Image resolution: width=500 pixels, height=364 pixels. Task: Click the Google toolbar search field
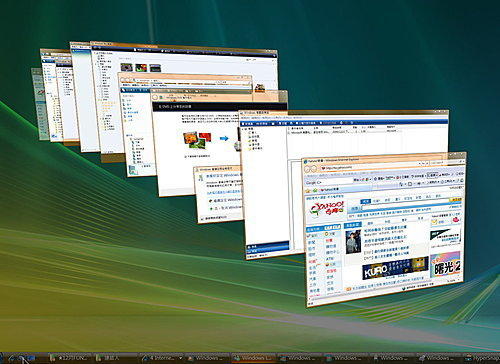click(334, 182)
